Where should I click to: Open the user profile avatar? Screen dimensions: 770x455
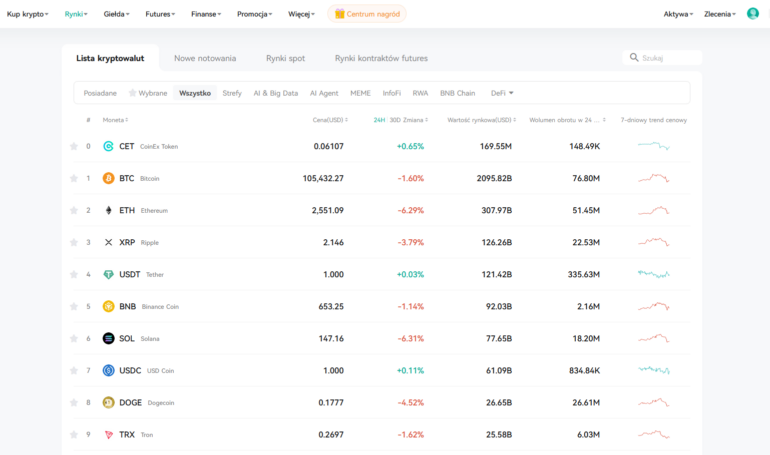[753, 14]
